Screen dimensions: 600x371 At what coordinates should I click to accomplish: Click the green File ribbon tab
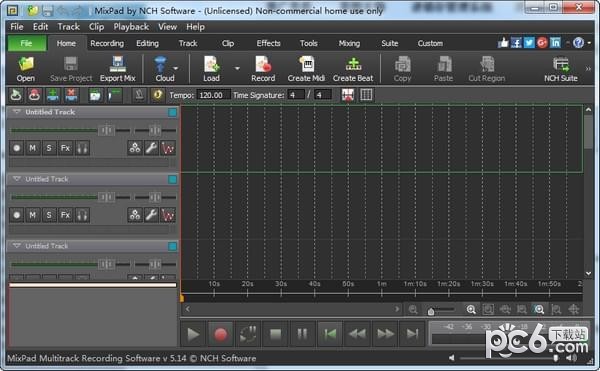pos(26,43)
